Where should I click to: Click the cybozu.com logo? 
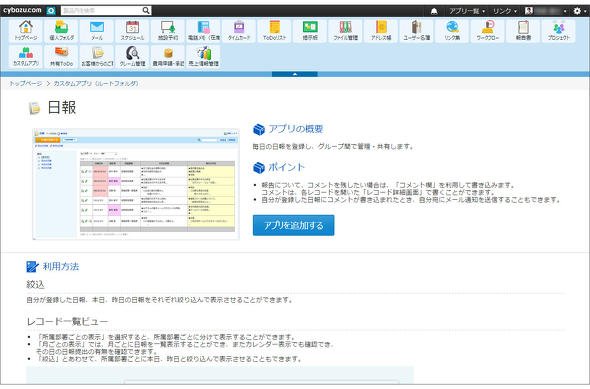[22, 10]
